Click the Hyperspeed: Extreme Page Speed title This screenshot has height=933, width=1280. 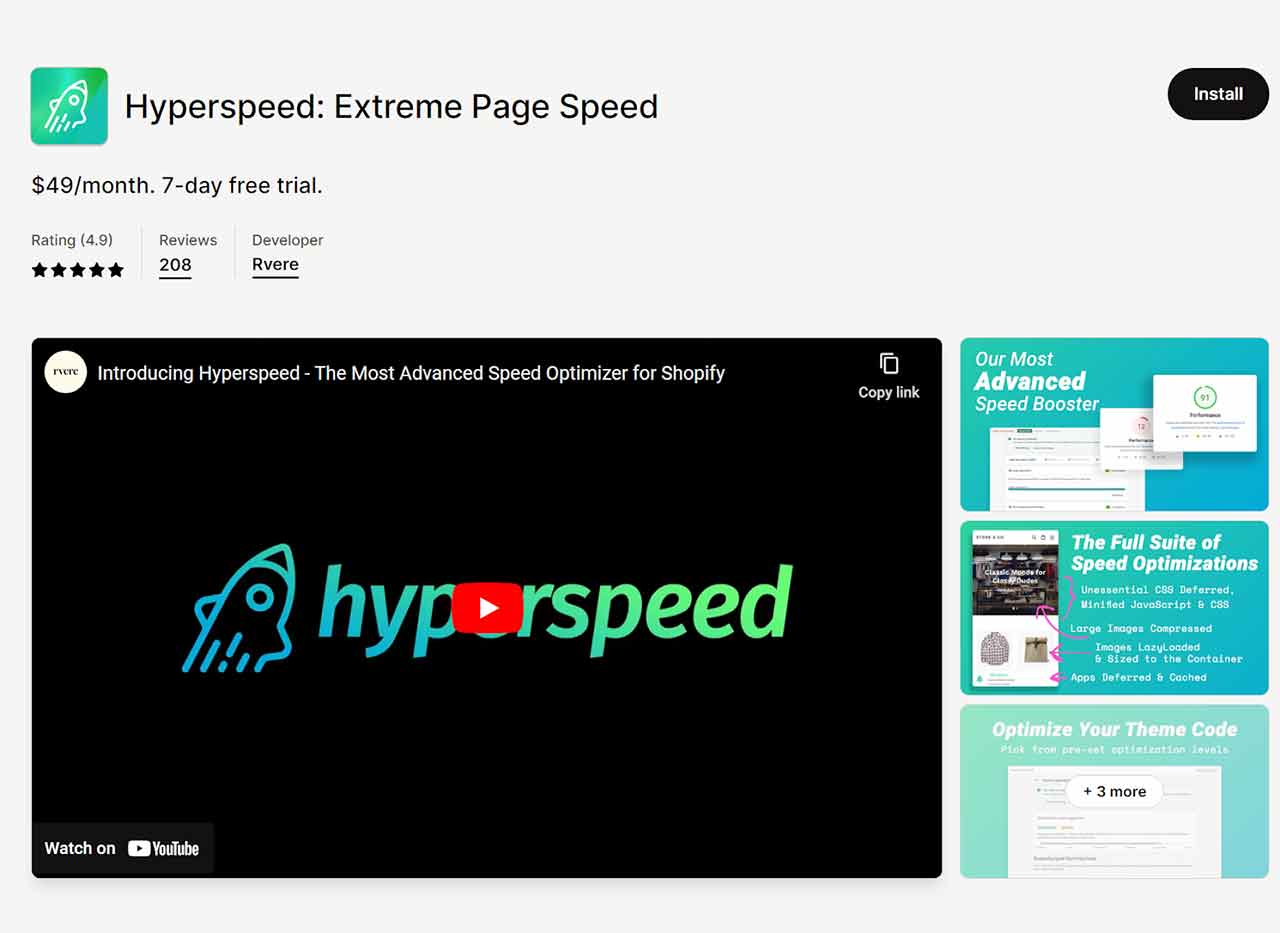click(x=391, y=106)
